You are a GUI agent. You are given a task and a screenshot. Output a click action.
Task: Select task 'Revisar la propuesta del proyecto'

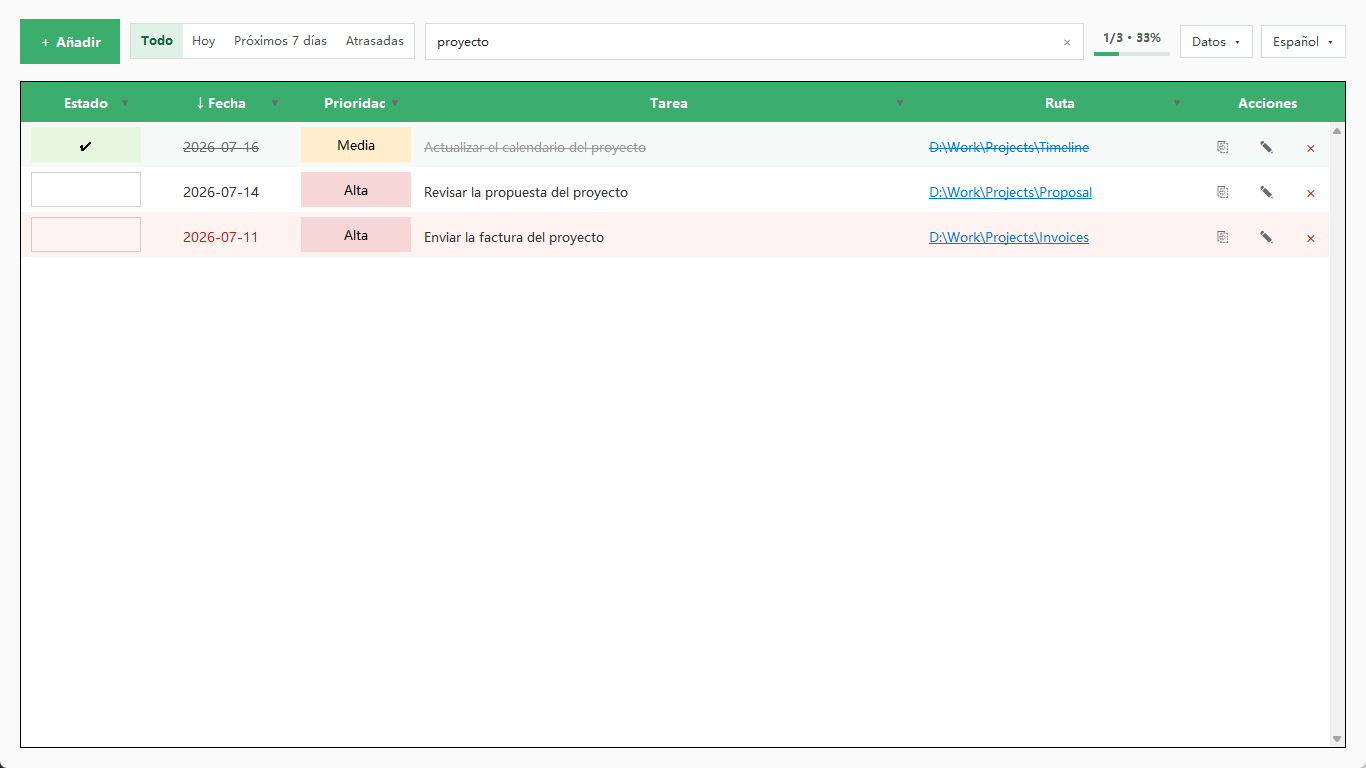tap(526, 192)
